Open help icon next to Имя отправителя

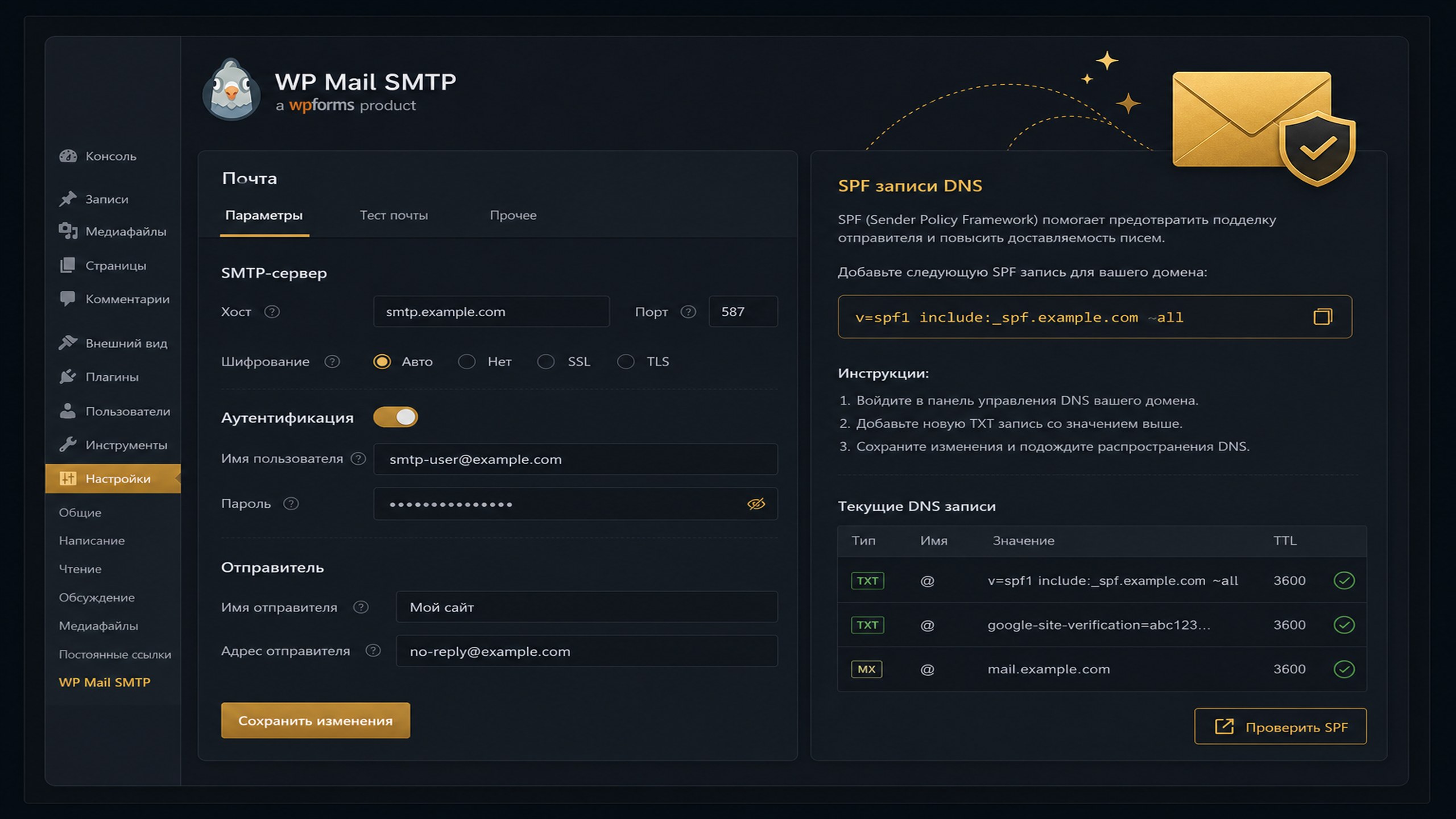[361, 607]
